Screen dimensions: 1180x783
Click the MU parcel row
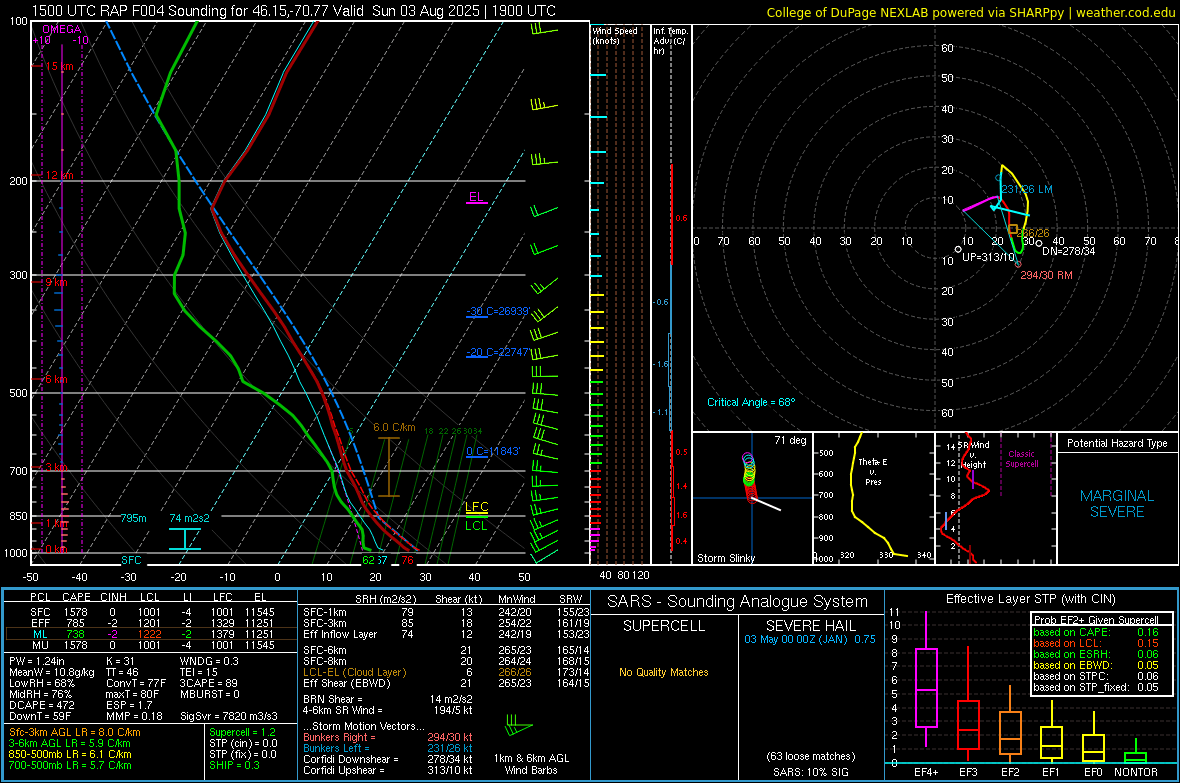[x=151, y=645]
